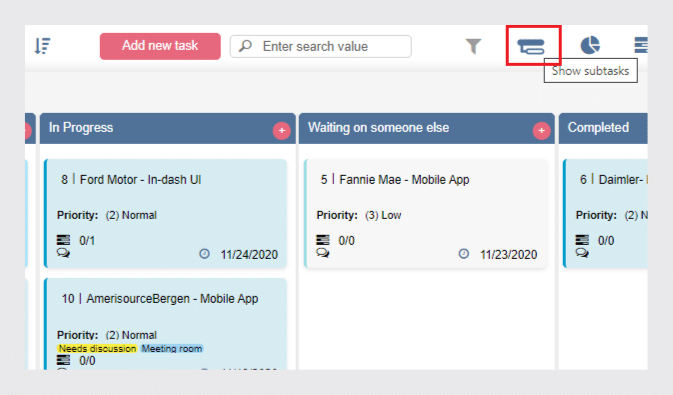Open the AmerisourceBergen - Mobile App card
Image resolution: width=673 pixels, height=395 pixels.
coord(166,324)
